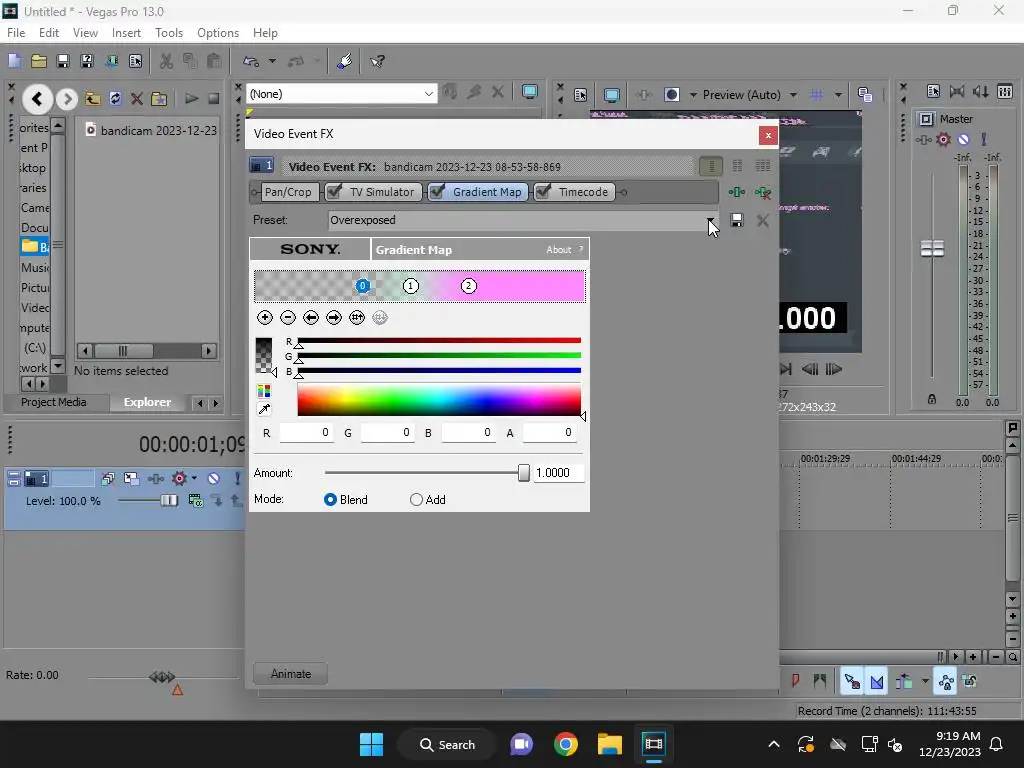Open the Insert menu
Image resolution: width=1024 pixels, height=768 pixels.
126,33
